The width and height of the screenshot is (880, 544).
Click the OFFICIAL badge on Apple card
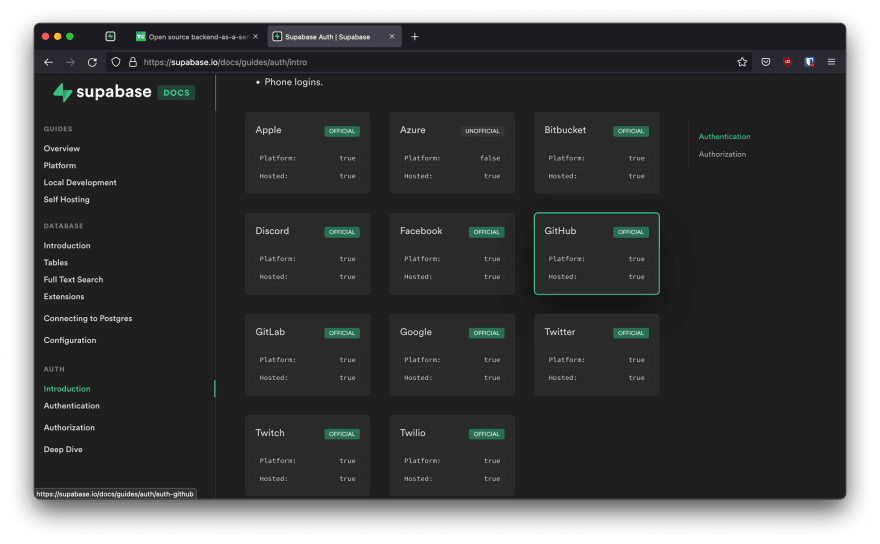click(342, 131)
